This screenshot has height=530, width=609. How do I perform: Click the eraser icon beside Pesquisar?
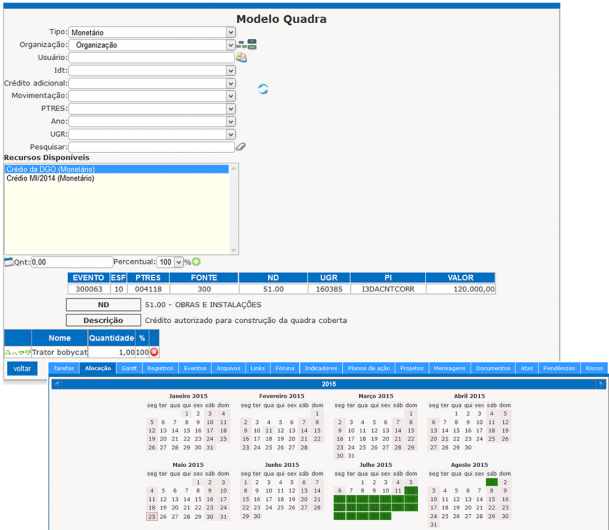coord(241,146)
